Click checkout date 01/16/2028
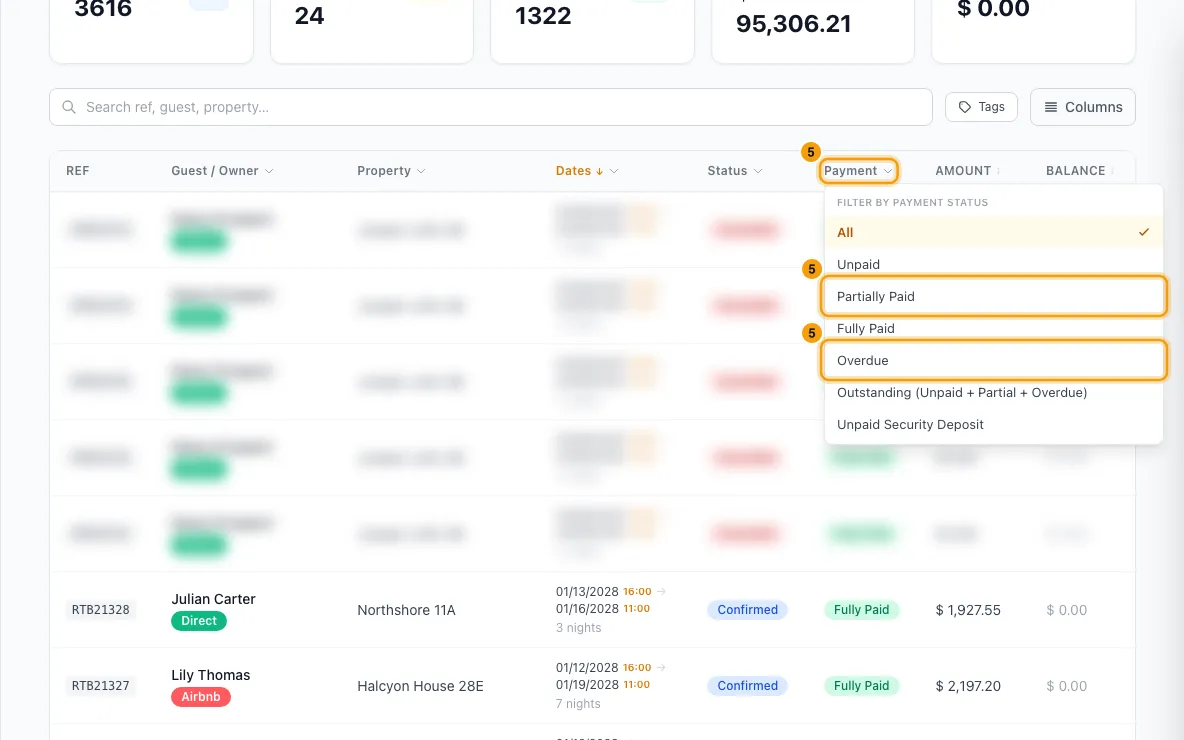1184x740 pixels. [x=587, y=609]
